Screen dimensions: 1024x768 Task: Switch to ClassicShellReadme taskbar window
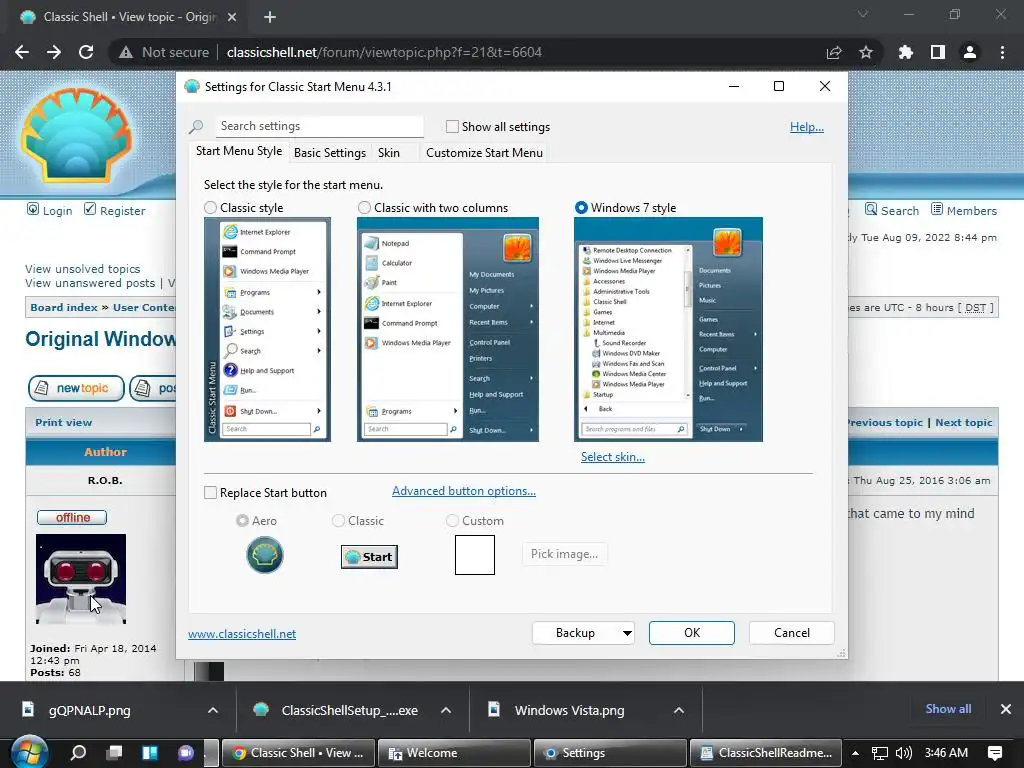(767, 753)
